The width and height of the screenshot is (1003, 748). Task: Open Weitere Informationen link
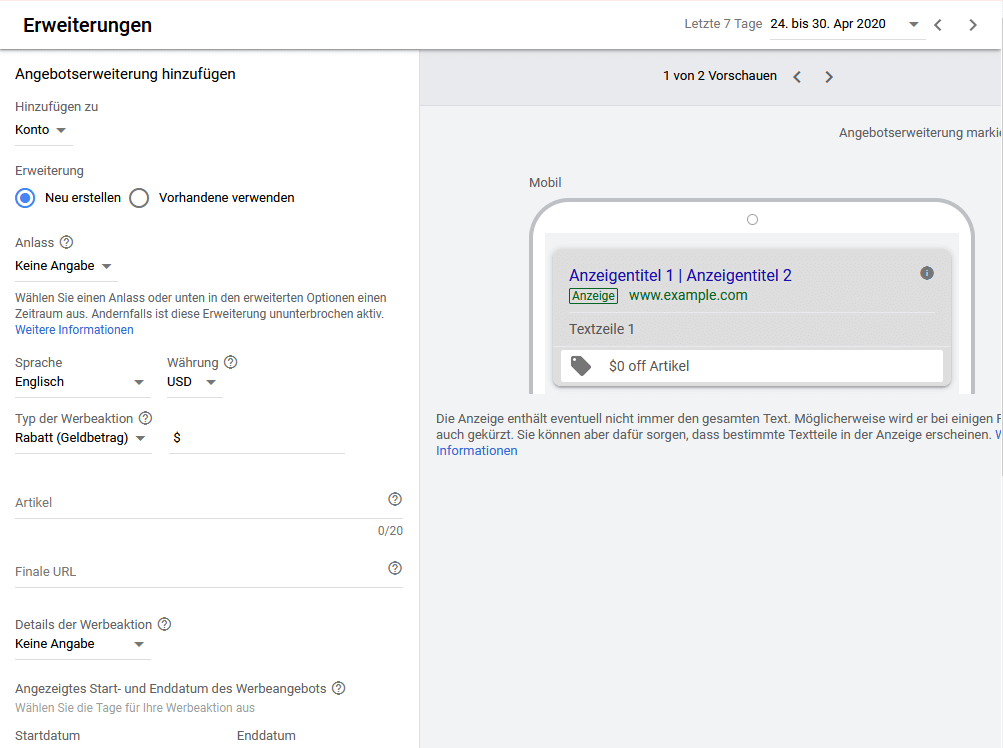(x=74, y=330)
